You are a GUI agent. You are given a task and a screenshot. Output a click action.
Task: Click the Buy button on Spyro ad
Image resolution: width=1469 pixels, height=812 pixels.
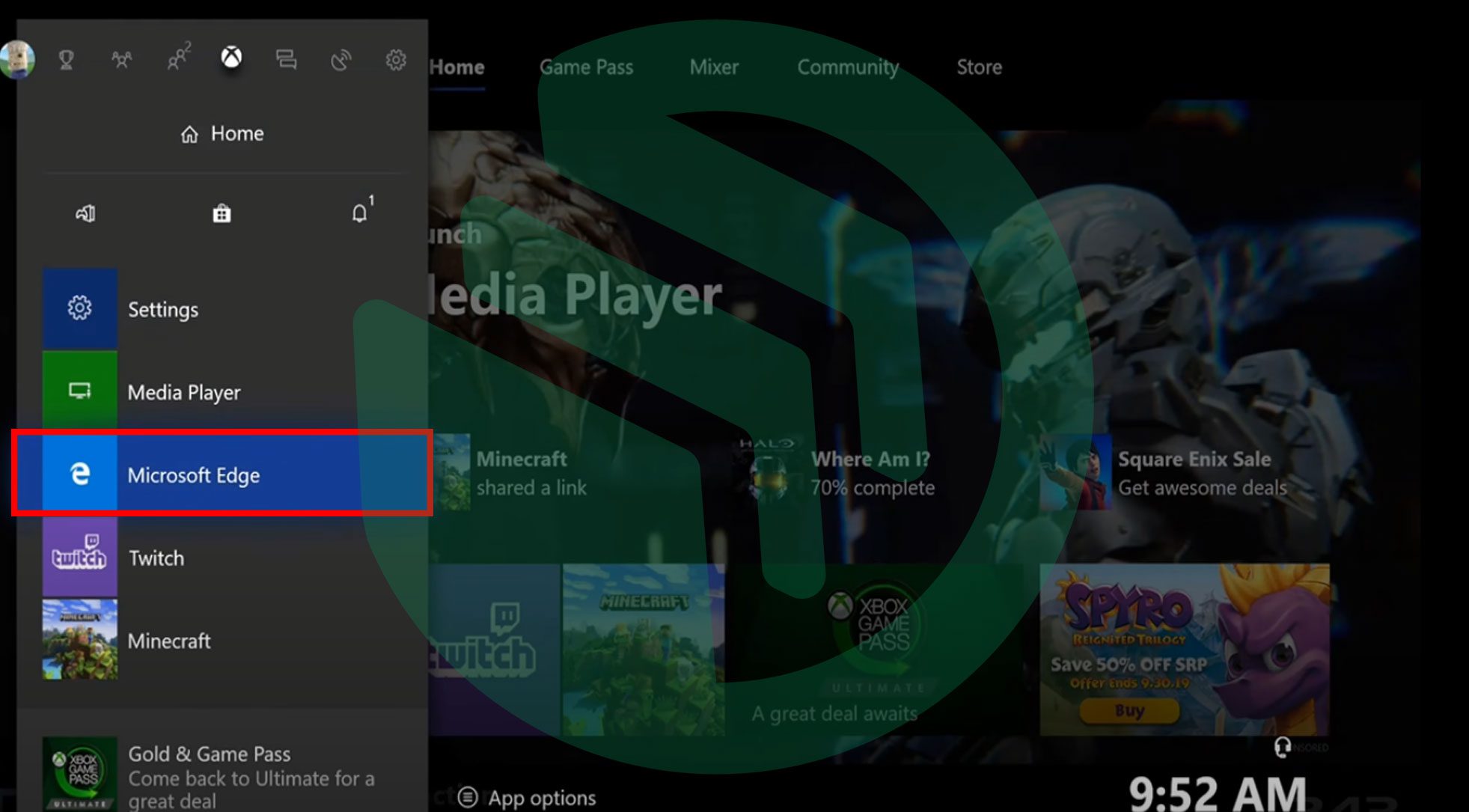click(x=1129, y=711)
